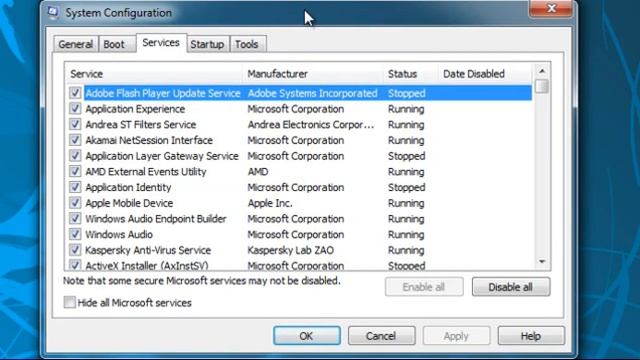This screenshot has width=640, height=360.
Task: Toggle Andrea ST Filters Service checkbox
Action: [75, 124]
